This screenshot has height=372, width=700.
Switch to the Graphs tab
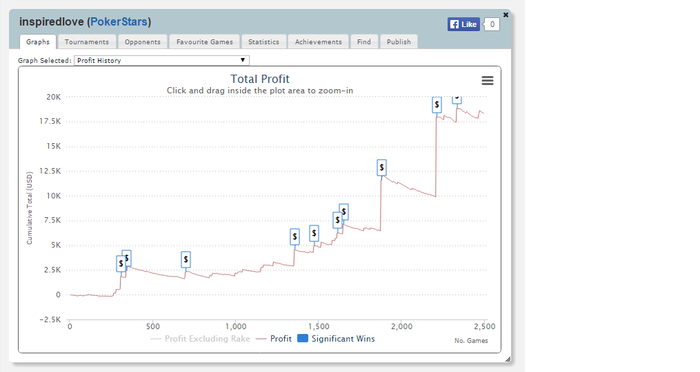[38, 42]
